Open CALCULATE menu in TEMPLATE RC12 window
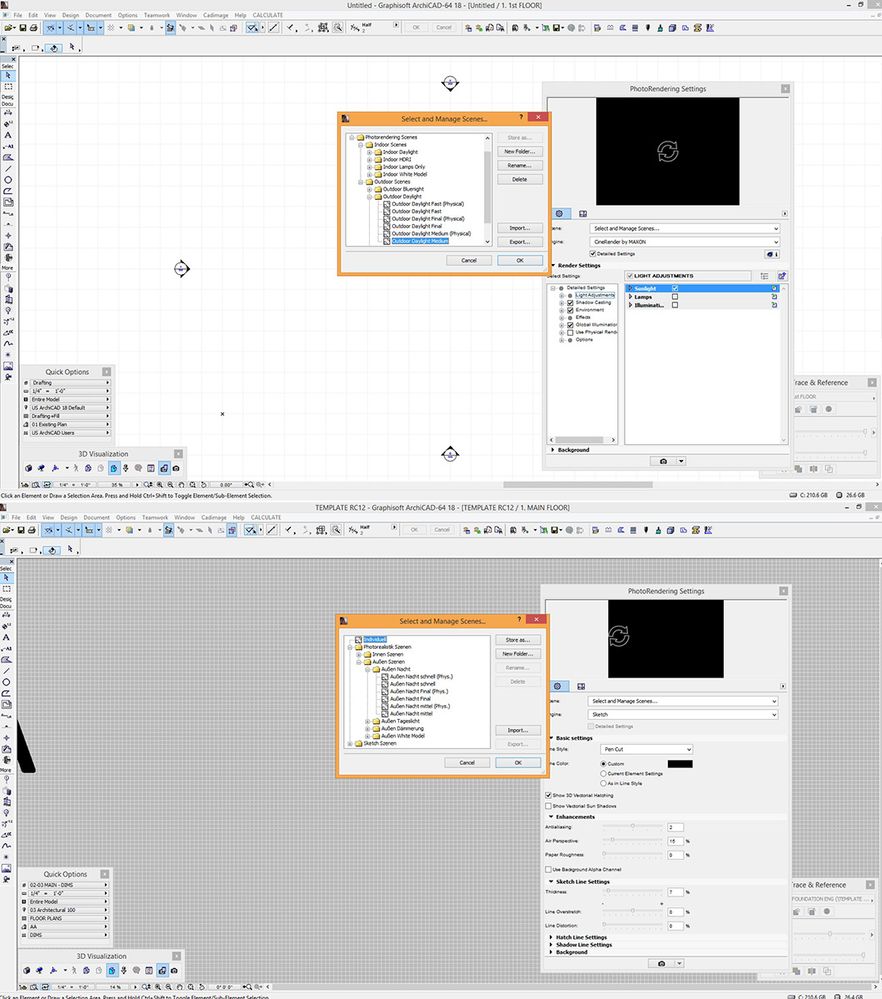This screenshot has width=882, height=999. [x=266, y=517]
